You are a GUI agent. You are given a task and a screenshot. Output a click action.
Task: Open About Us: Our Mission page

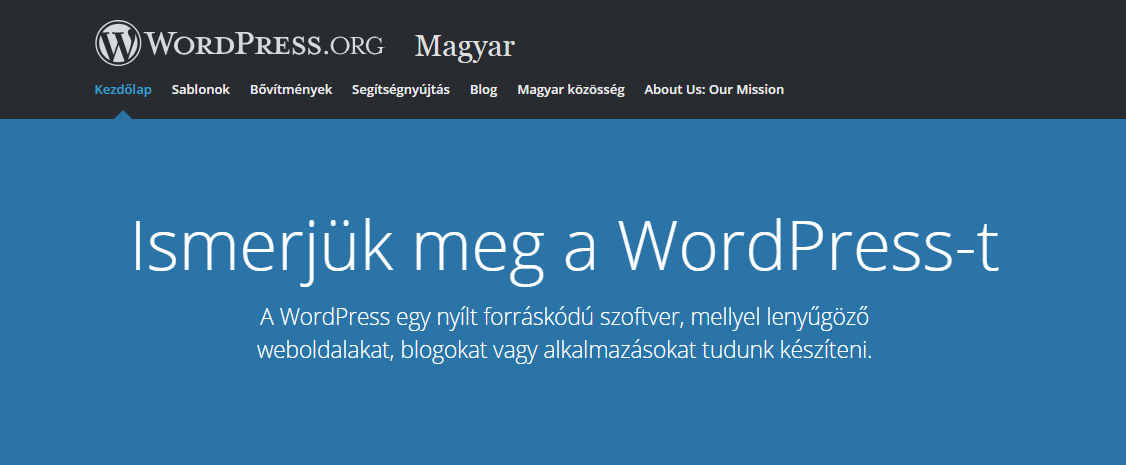tap(714, 90)
